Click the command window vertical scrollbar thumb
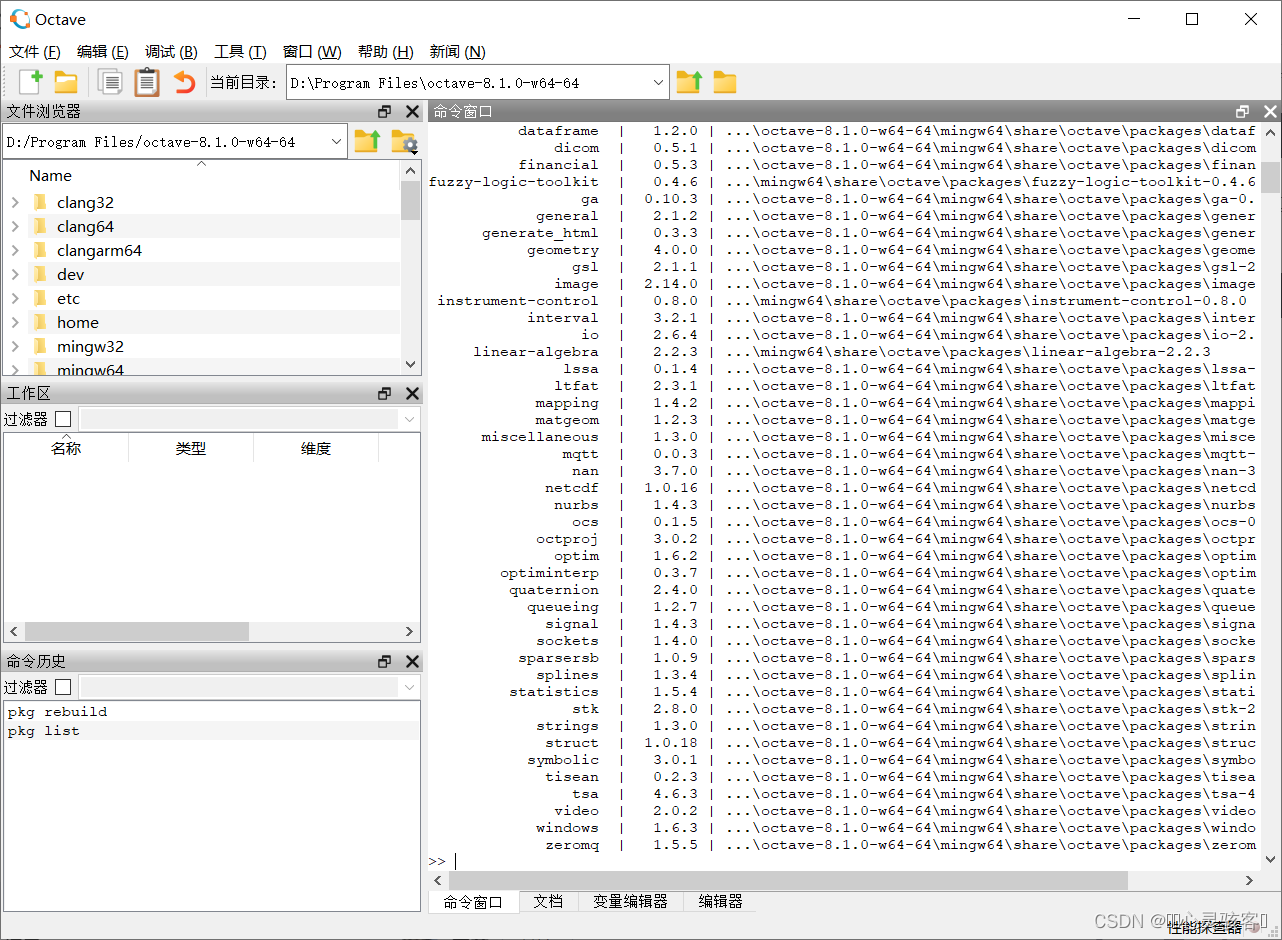This screenshot has height=940, width=1282. click(1270, 176)
